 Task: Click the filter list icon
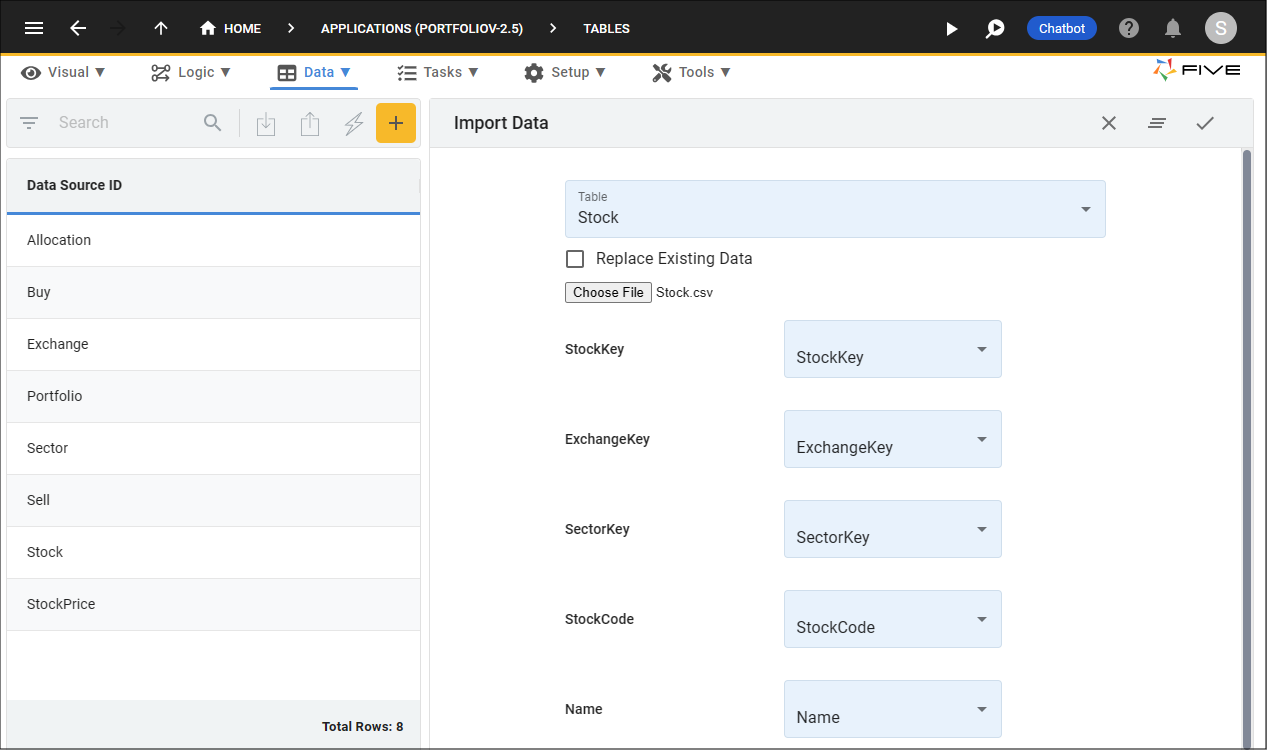[x=29, y=123]
